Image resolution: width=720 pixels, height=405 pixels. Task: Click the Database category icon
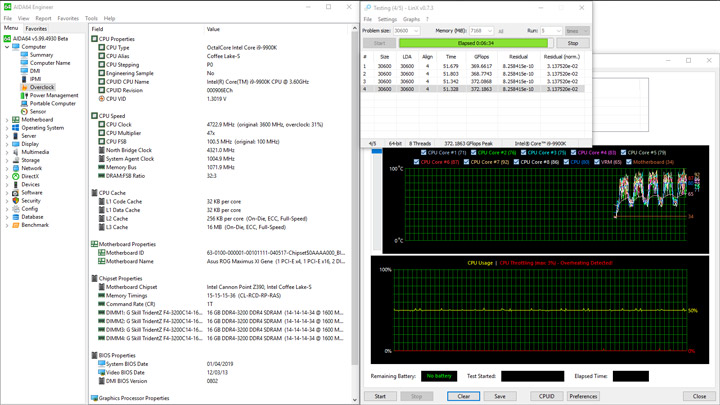coord(15,217)
